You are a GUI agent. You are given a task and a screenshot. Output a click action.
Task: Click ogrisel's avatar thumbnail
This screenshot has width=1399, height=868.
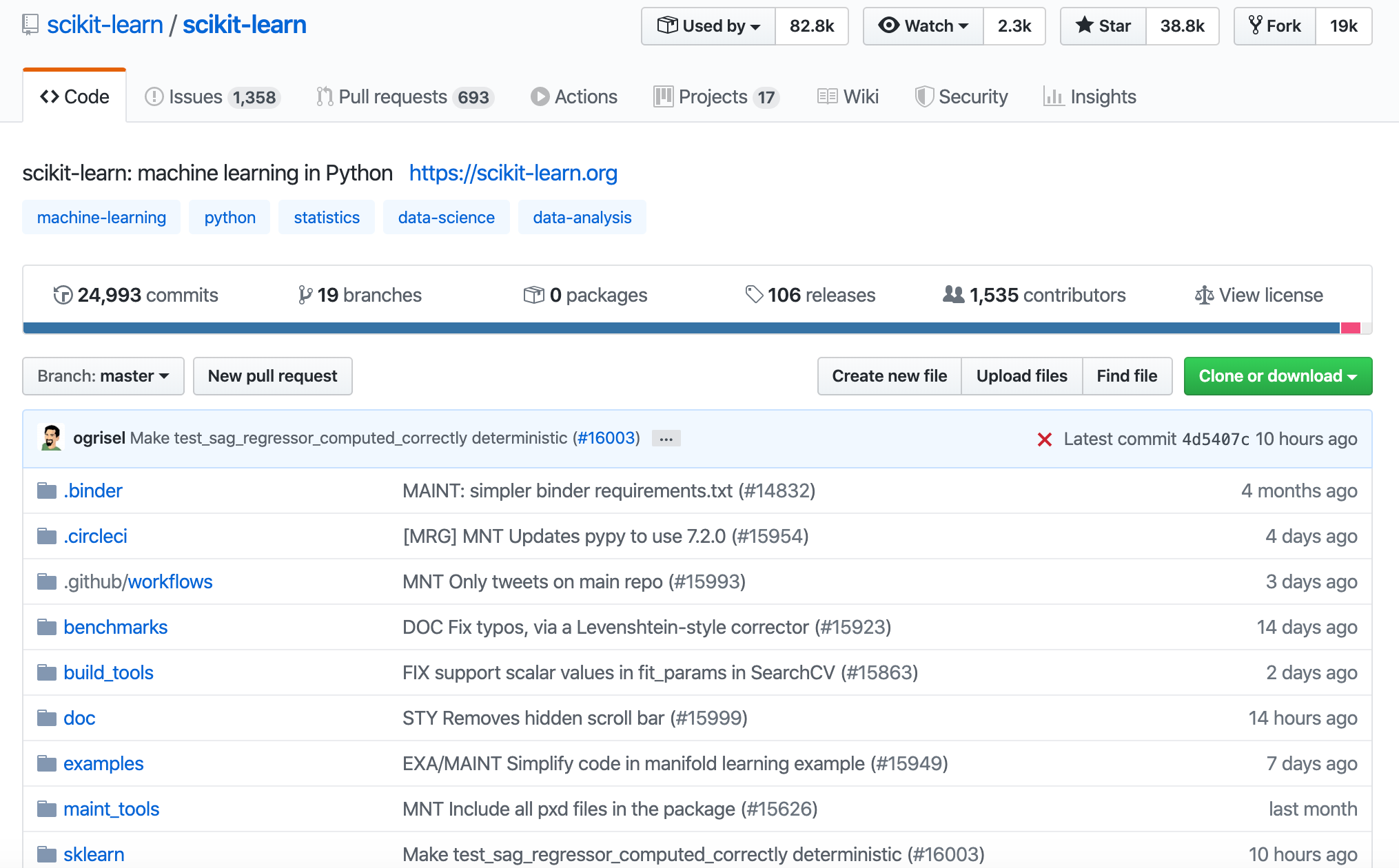[52, 438]
